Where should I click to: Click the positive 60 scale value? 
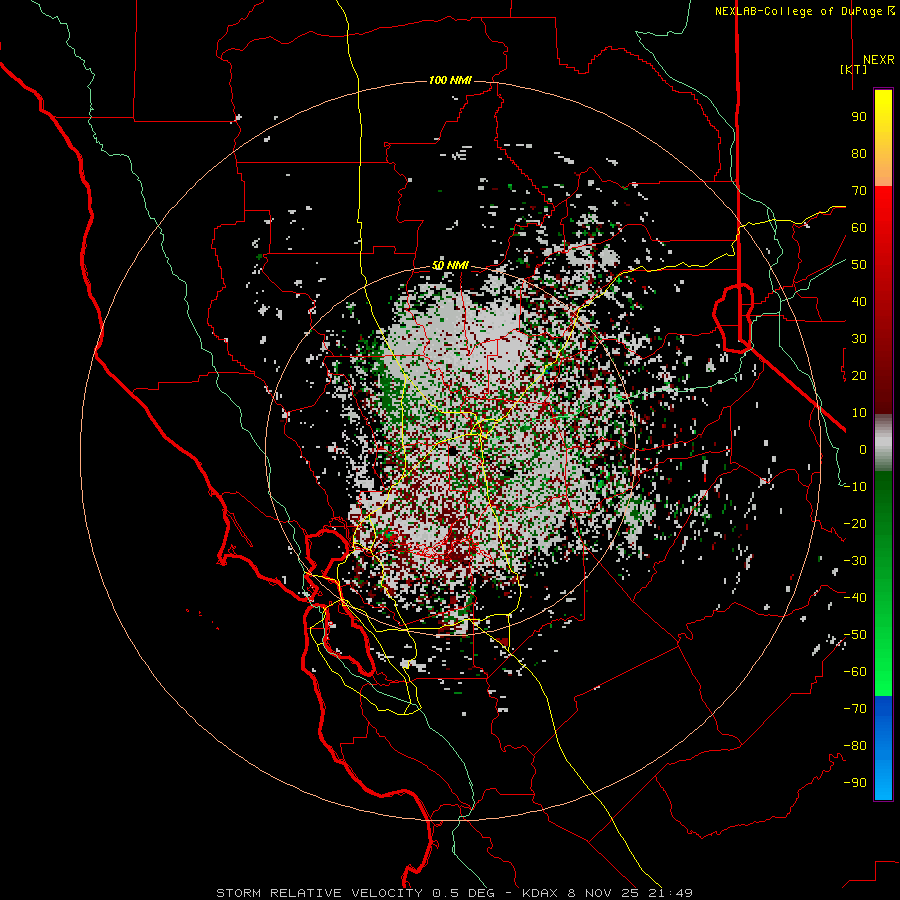[859, 228]
